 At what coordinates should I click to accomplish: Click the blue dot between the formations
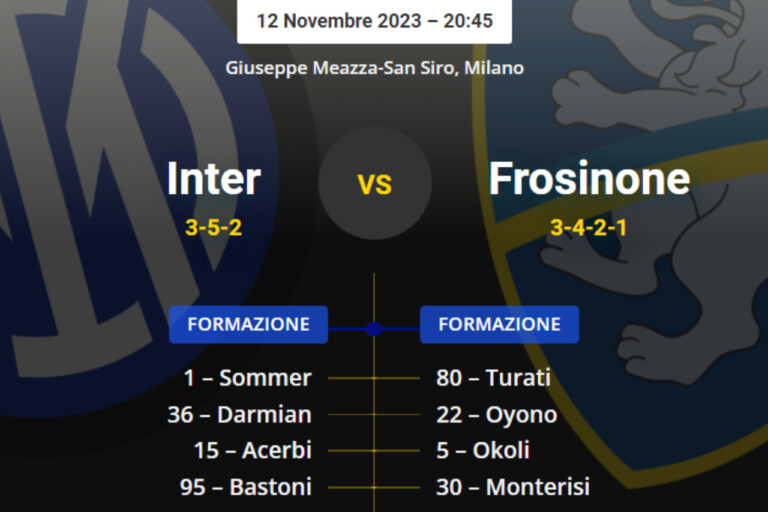pyautogui.click(x=374, y=328)
